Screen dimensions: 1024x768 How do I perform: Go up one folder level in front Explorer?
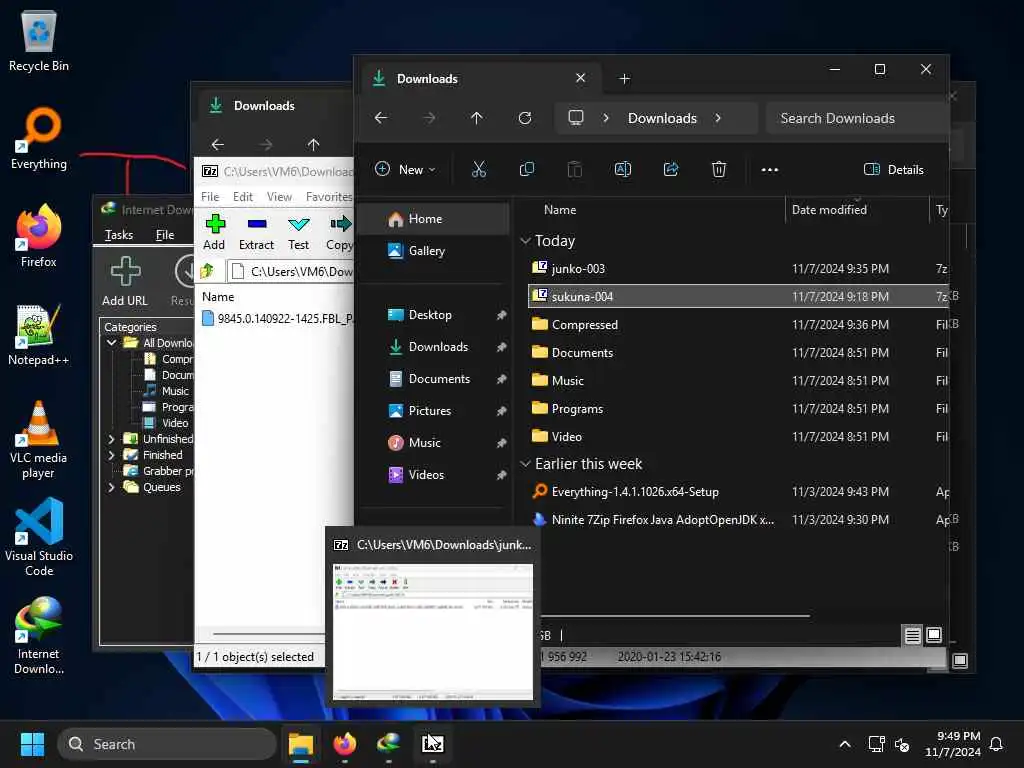(477, 118)
